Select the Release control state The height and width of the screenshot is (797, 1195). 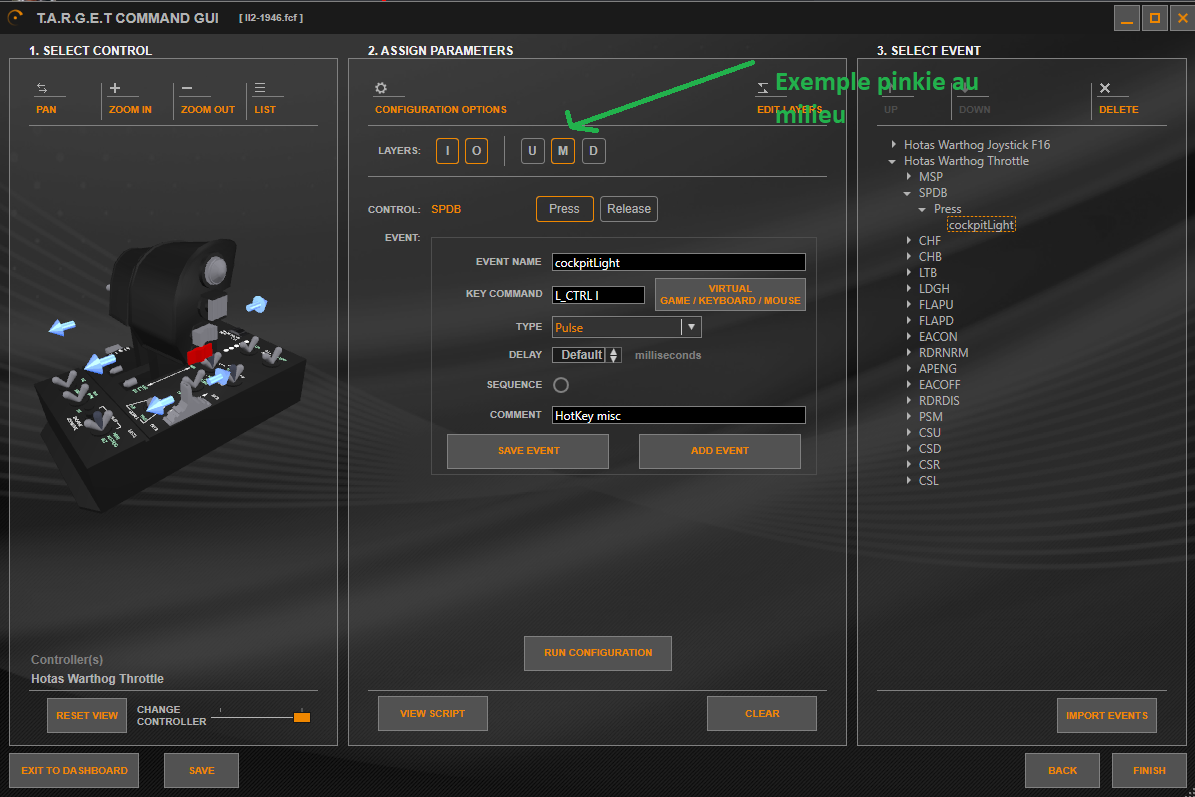629,209
